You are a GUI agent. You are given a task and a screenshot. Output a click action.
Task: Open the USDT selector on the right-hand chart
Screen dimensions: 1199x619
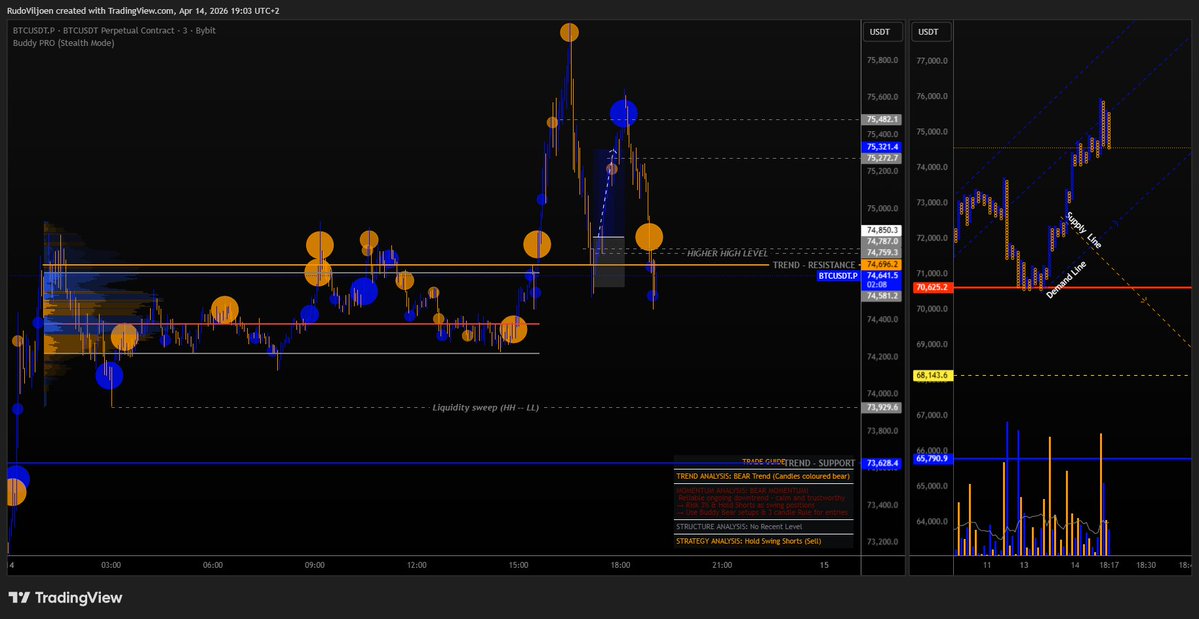(x=929, y=32)
